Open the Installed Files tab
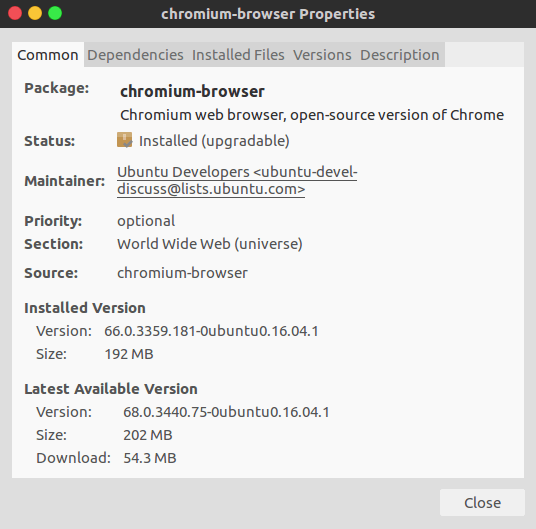Screen dimensions: 536x529 (x=238, y=55)
